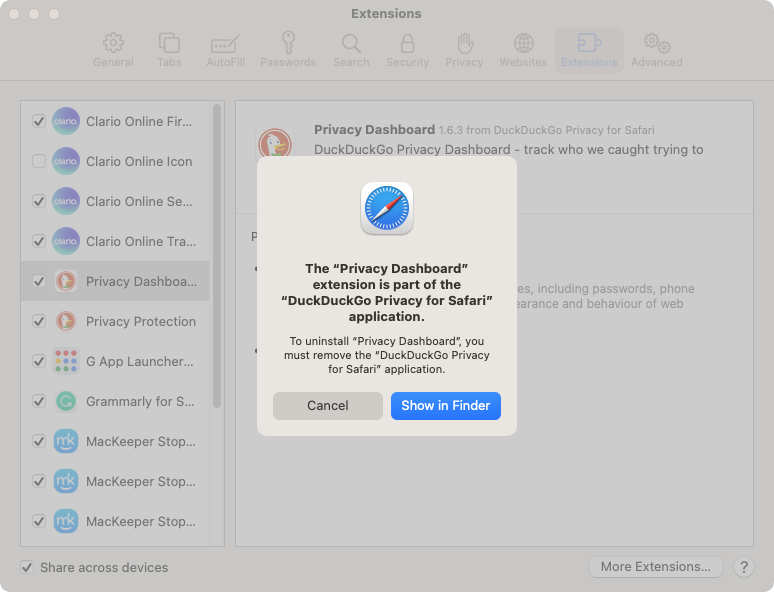Click the Clario Online Tra... extension icon

tap(66, 241)
